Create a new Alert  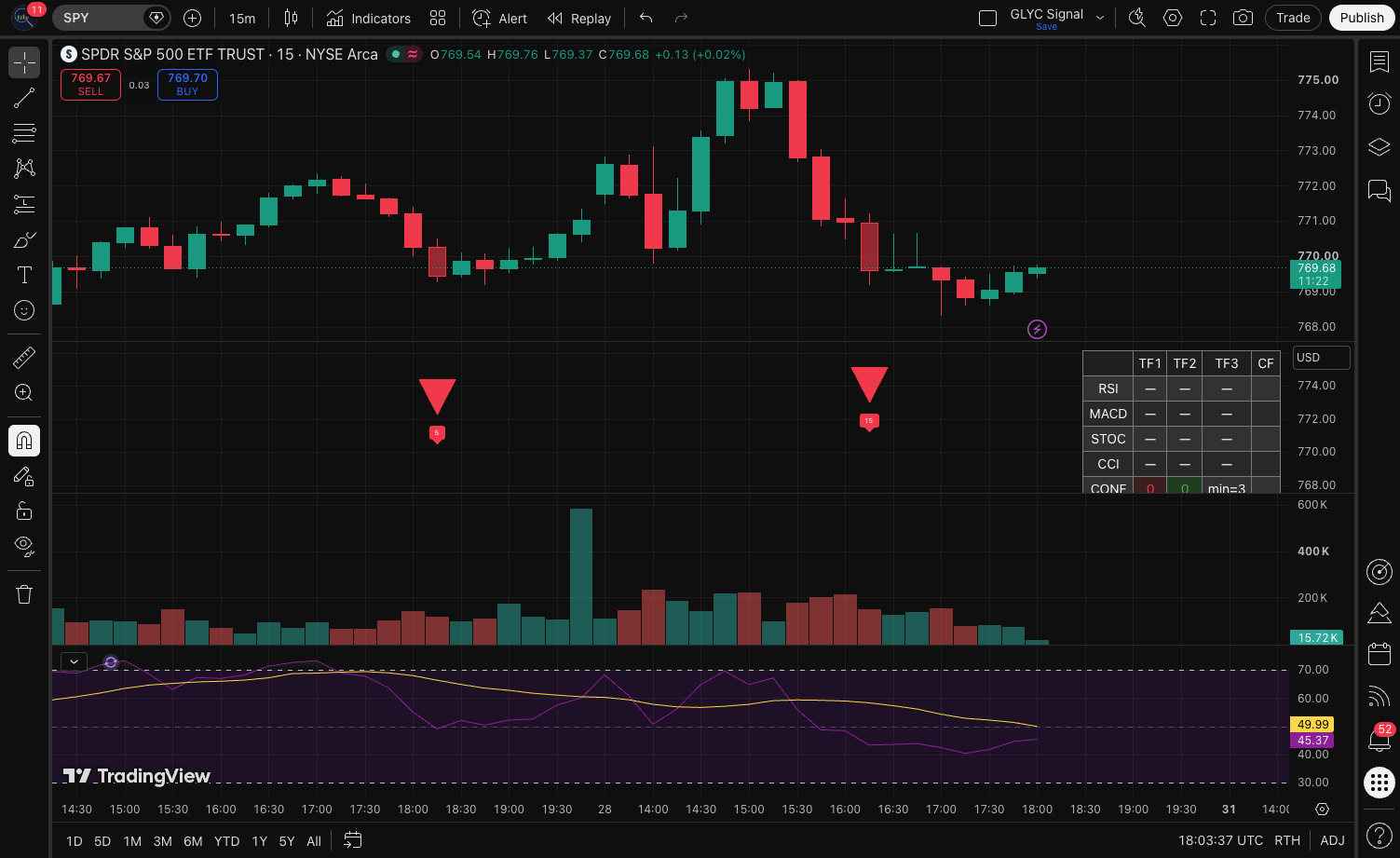500,18
